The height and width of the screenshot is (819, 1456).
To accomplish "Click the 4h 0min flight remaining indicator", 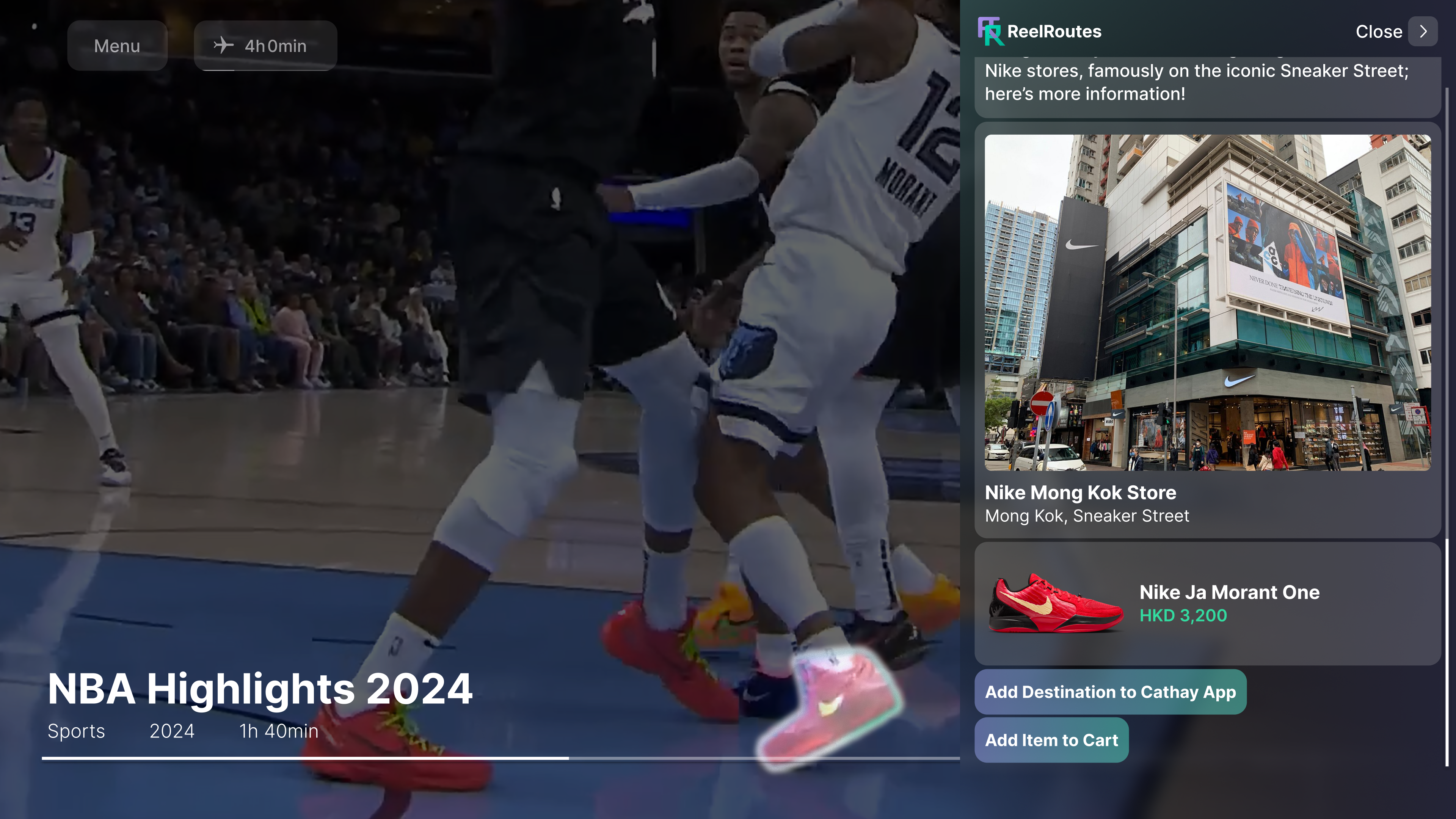I will (x=265, y=46).
